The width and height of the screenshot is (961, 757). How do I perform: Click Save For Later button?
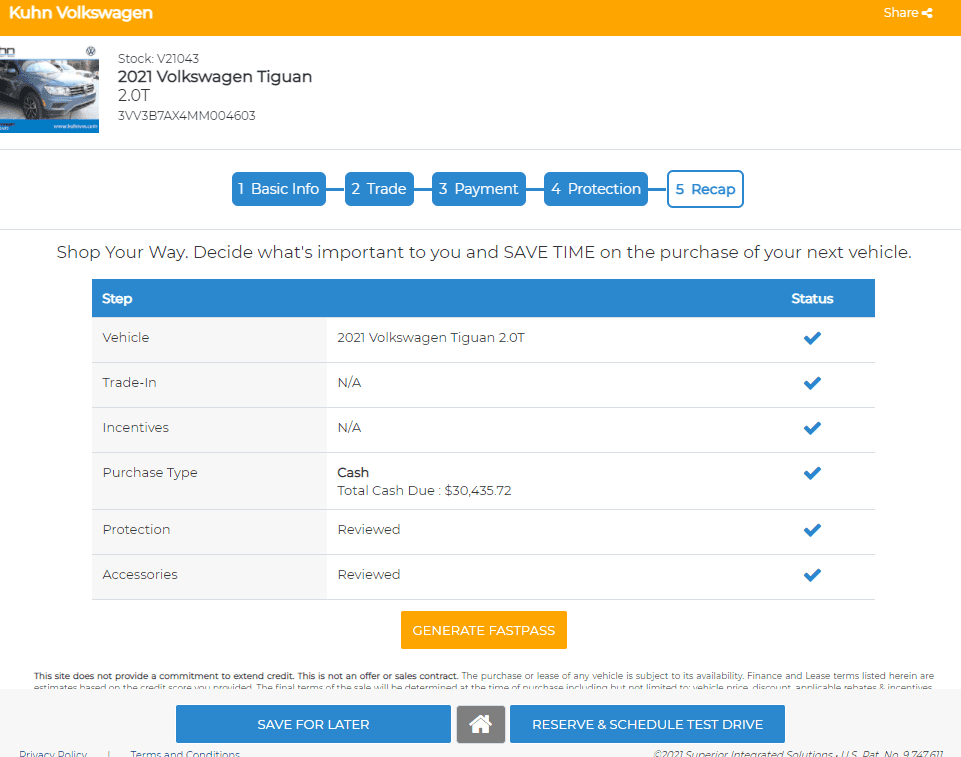click(x=313, y=724)
